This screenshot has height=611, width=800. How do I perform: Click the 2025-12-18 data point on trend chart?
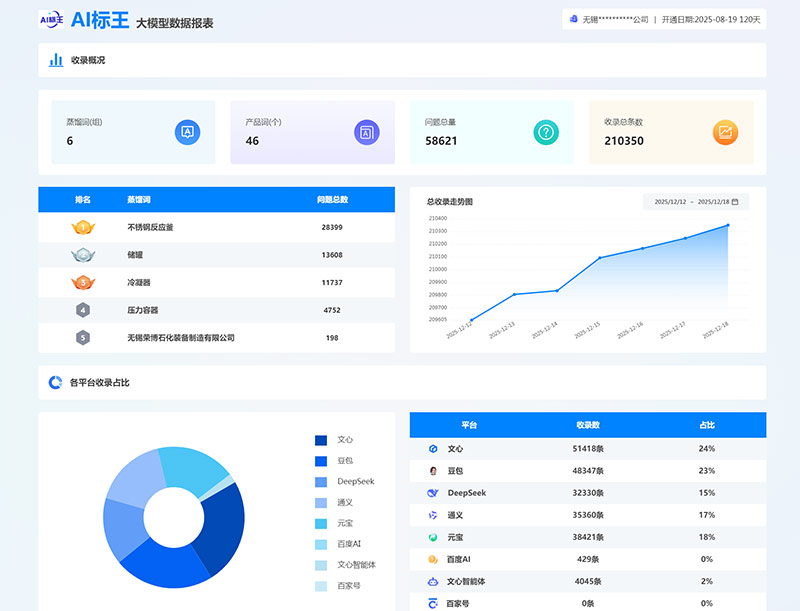pos(728,225)
